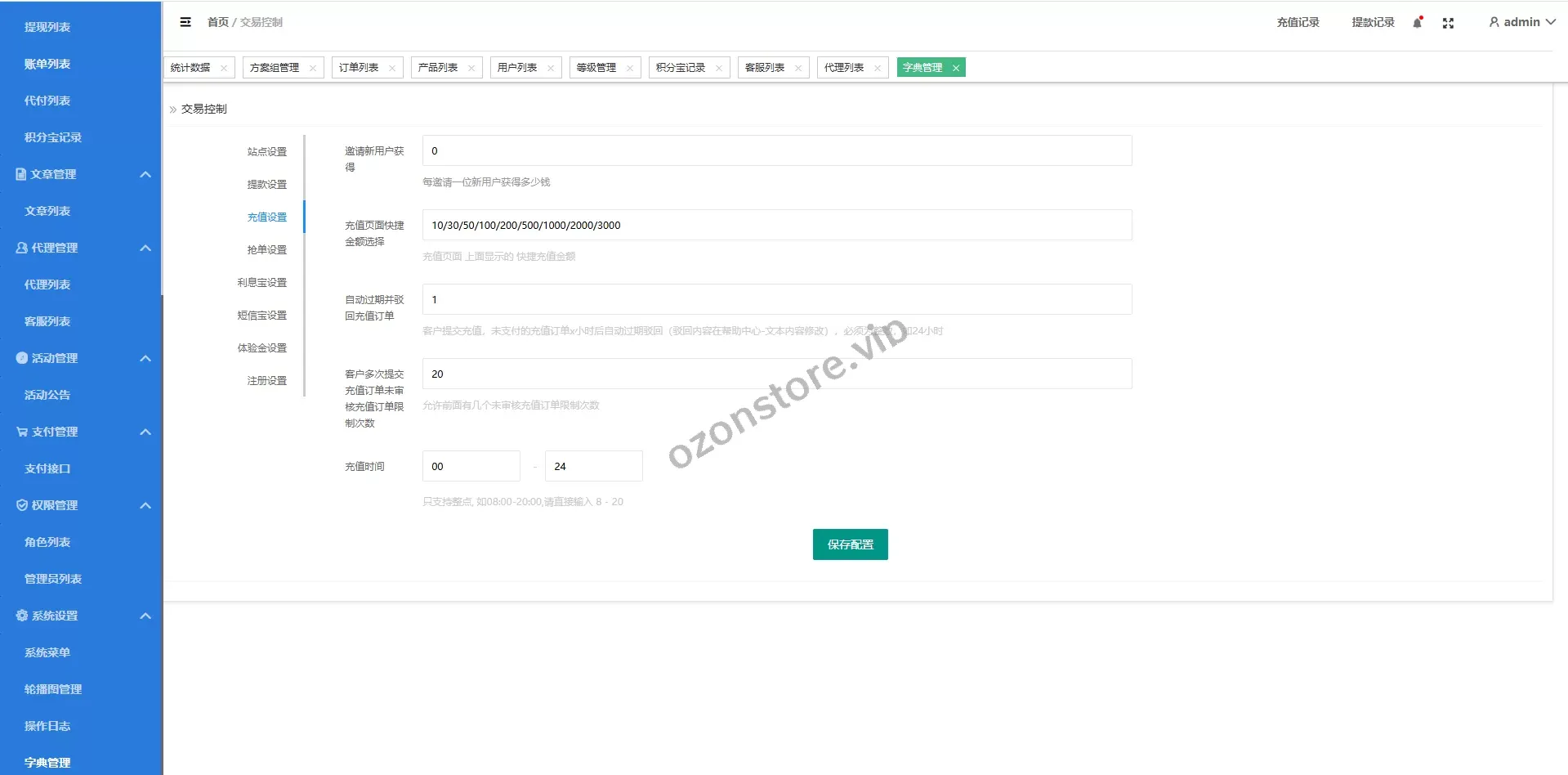Click the 保存配置 button
1568x775 pixels.
[x=850, y=544]
